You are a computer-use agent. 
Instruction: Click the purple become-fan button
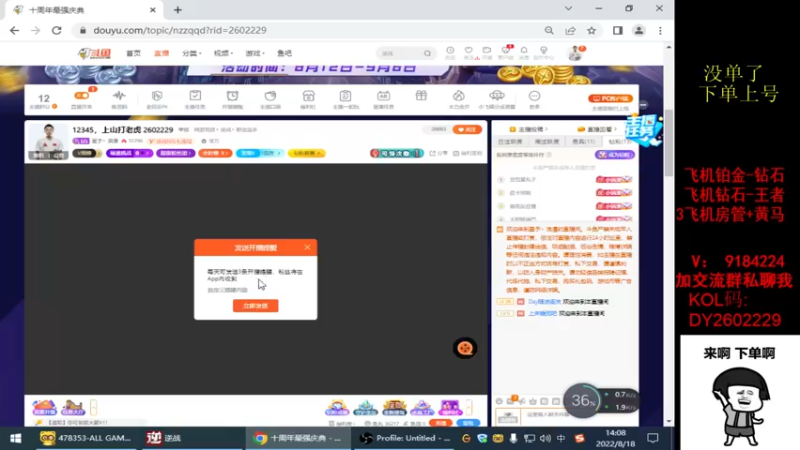tap(615, 154)
